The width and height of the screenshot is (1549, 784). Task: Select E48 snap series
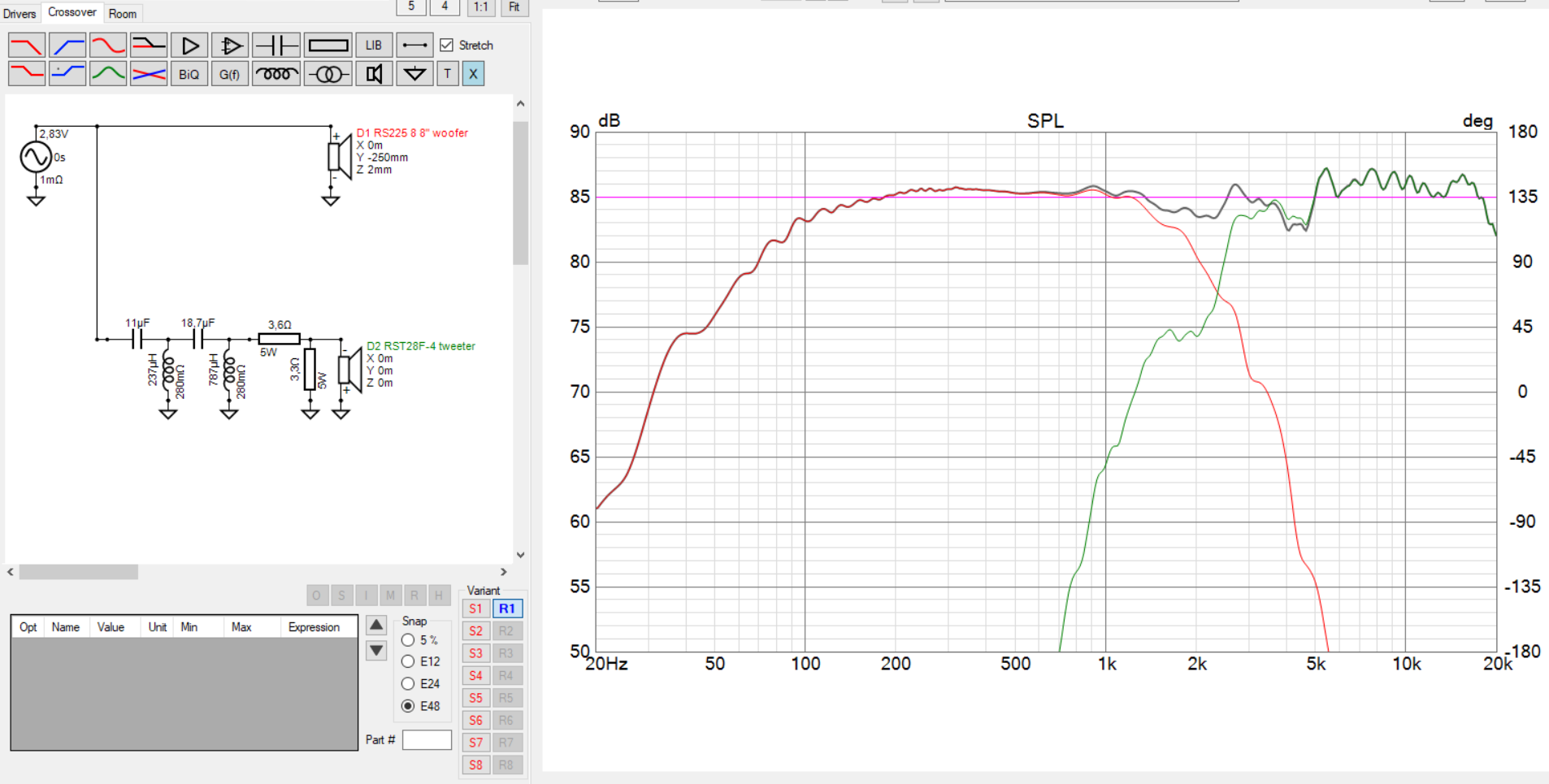pyautogui.click(x=408, y=706)
